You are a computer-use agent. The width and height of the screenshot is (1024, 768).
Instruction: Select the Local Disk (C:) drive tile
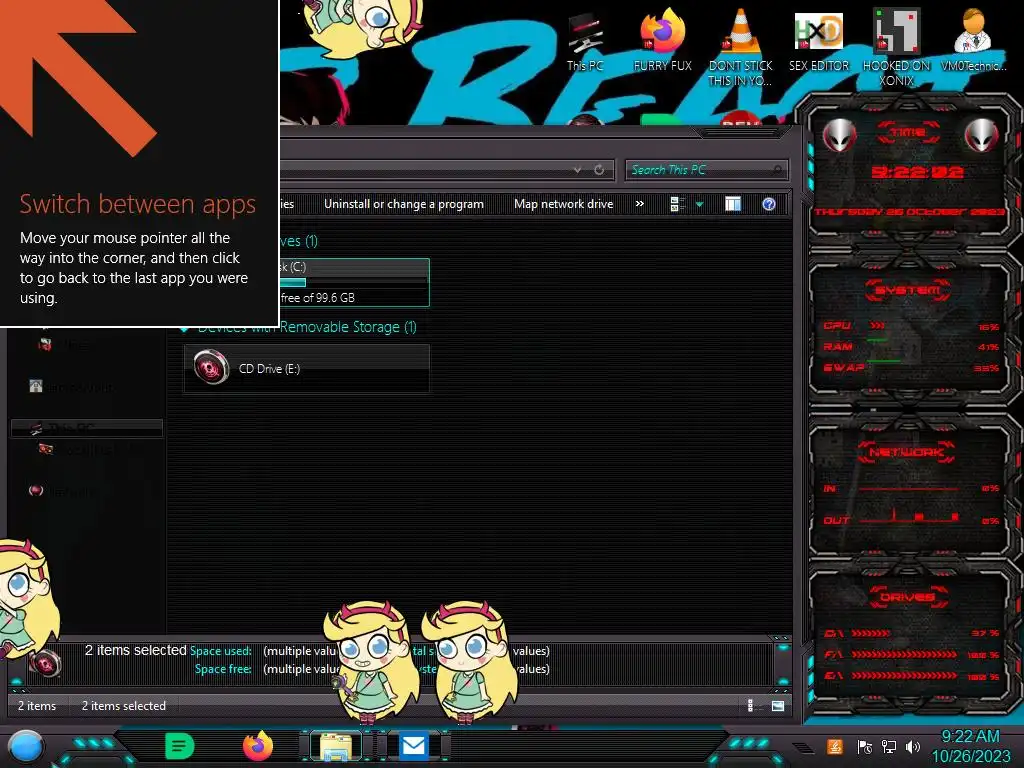point(354,282)
